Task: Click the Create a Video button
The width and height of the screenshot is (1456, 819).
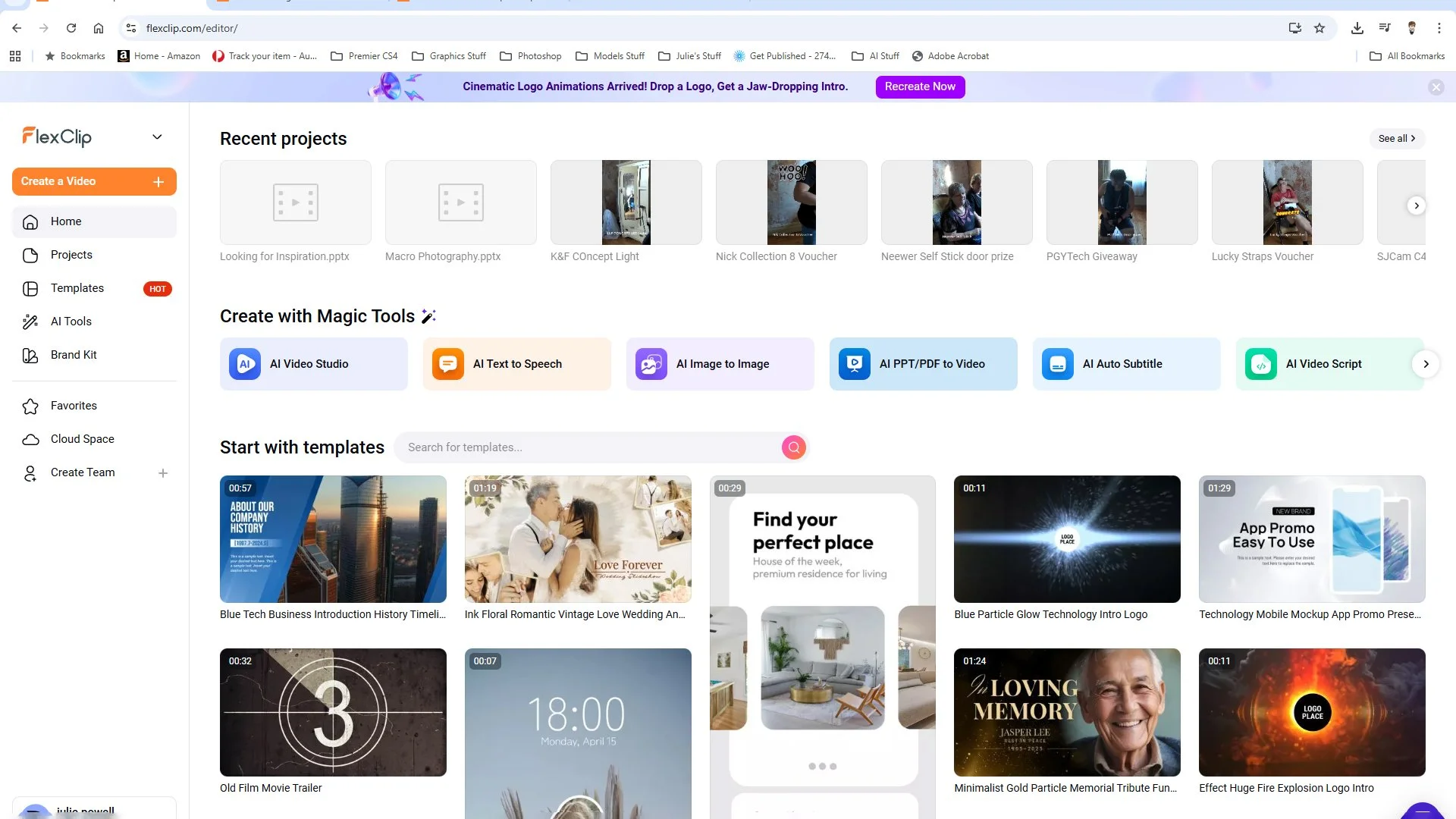Action: [x=94, y=181]
